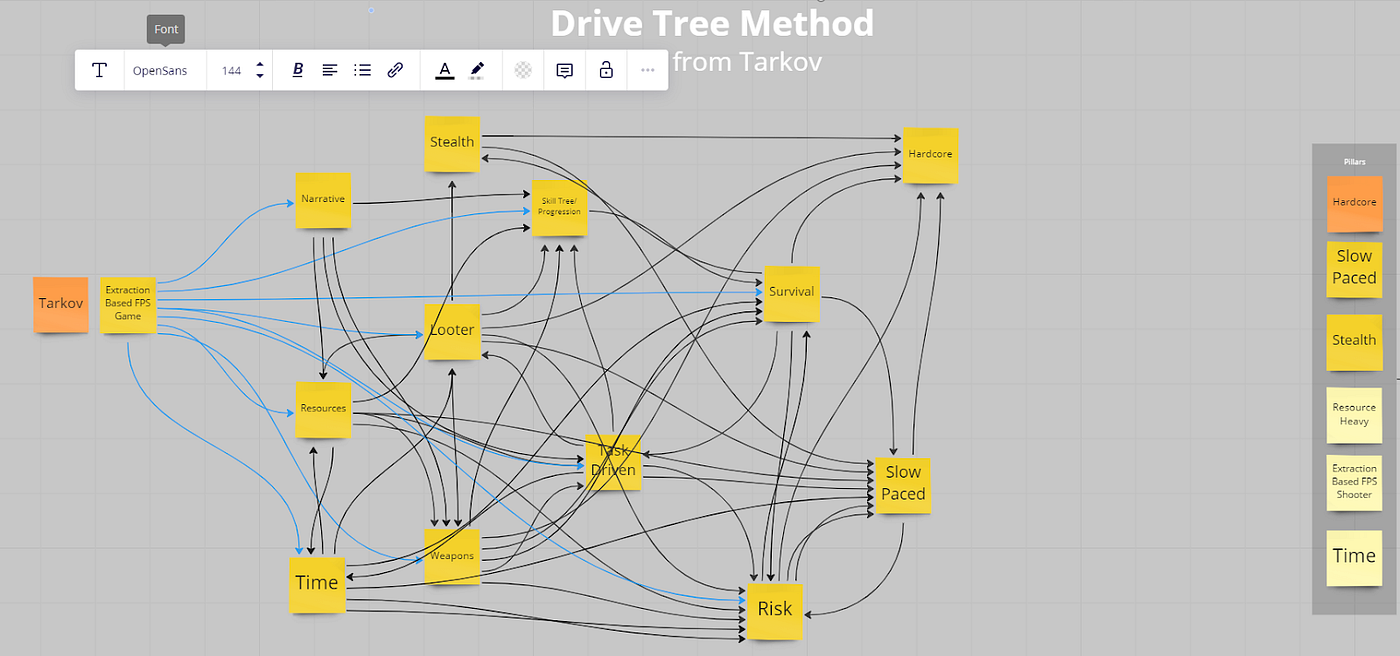Open the more options ellipsis menu
Image resolution: width=1400 pixels, height=656 pixels.
(x=648, y=70)
